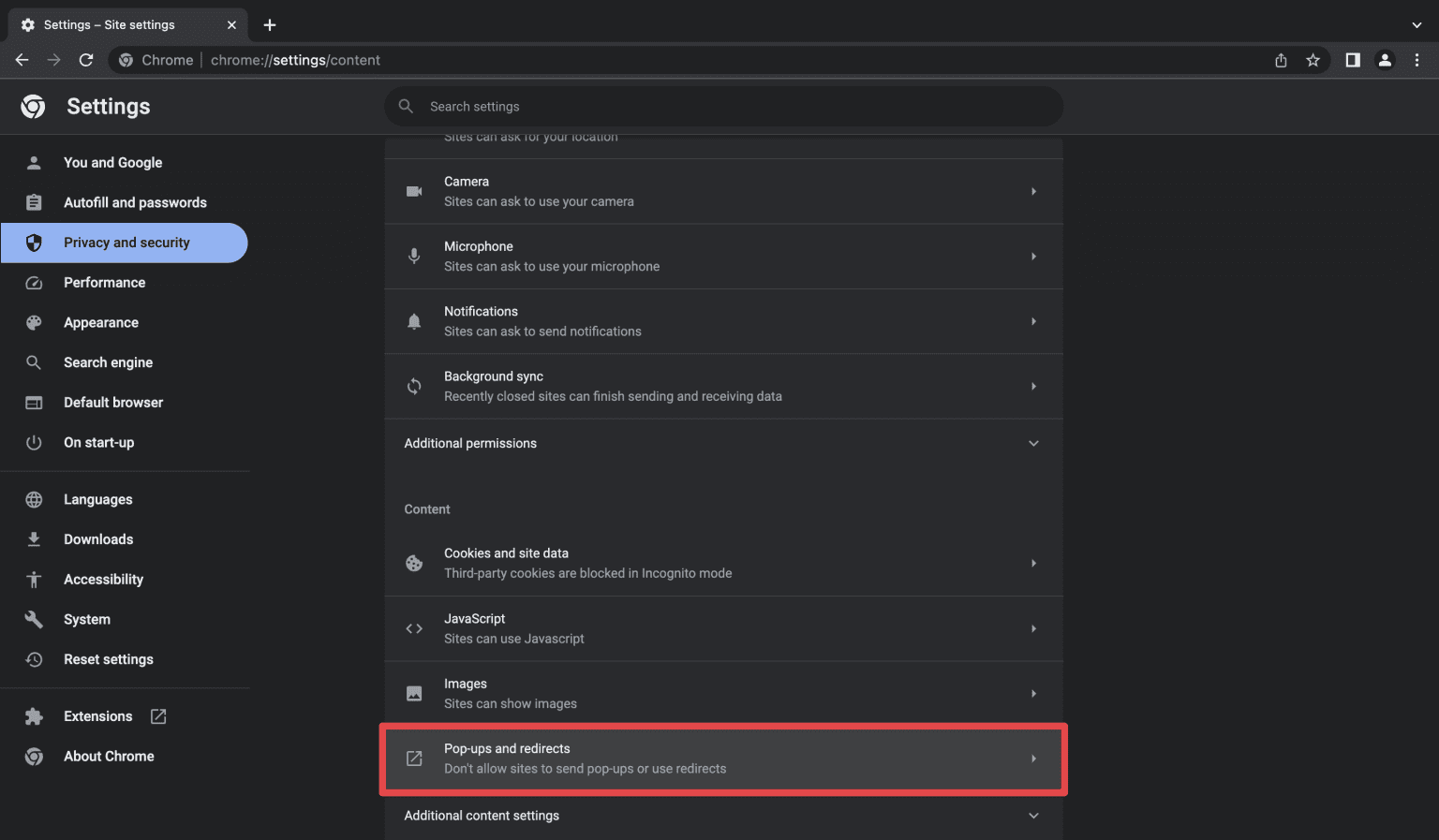
Task: Go to Appearance settings
Action: 100,322
